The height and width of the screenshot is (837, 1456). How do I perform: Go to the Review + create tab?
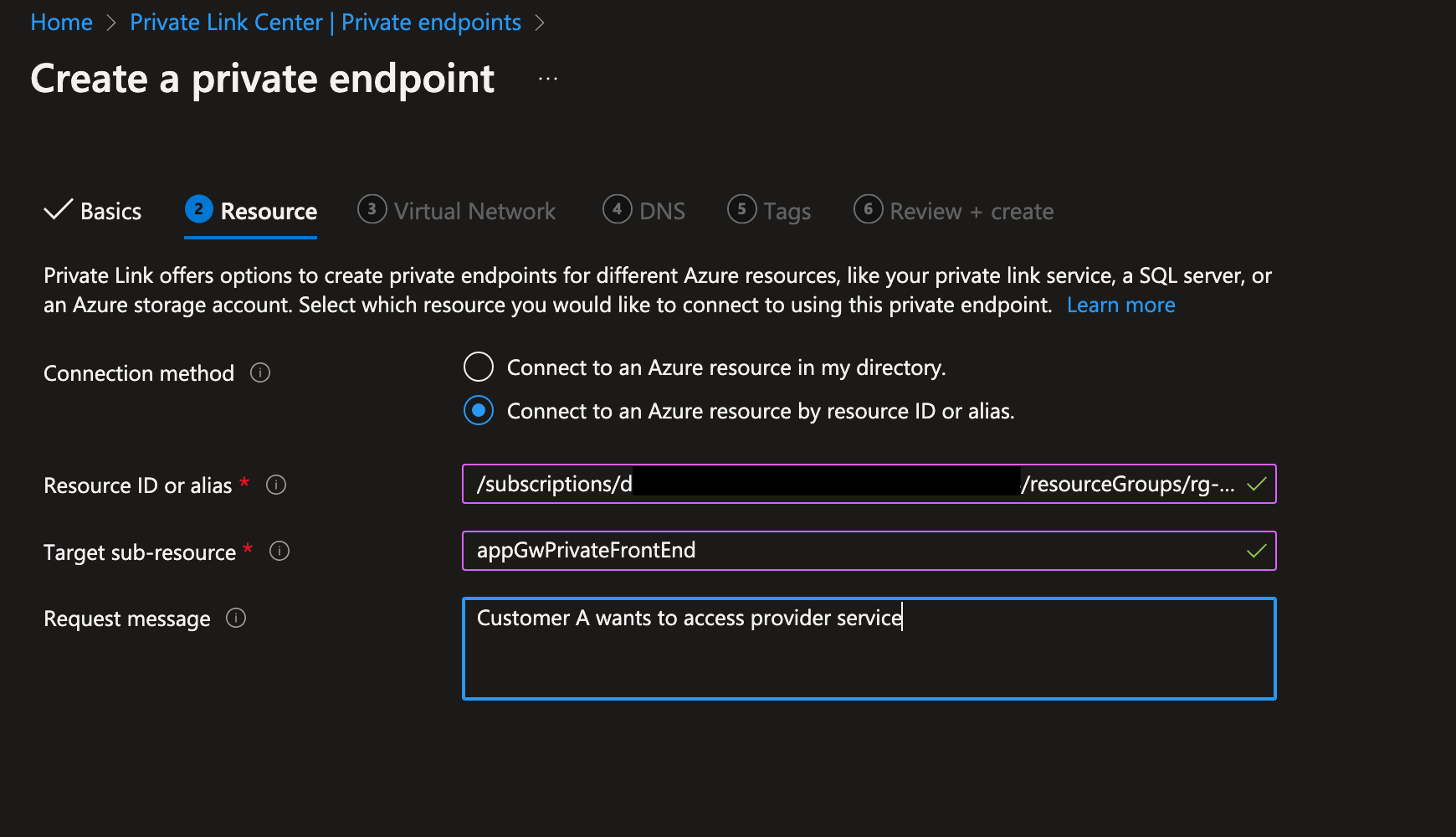tap(971, 211)
